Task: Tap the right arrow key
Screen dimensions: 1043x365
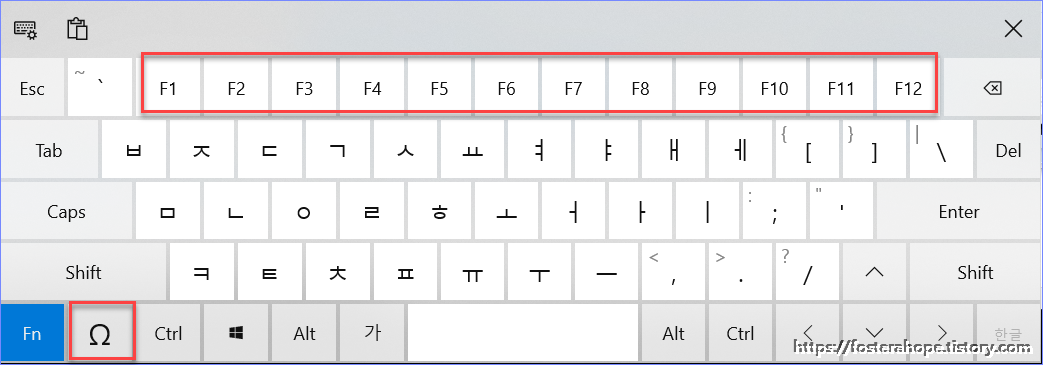Action: (941, 333)
